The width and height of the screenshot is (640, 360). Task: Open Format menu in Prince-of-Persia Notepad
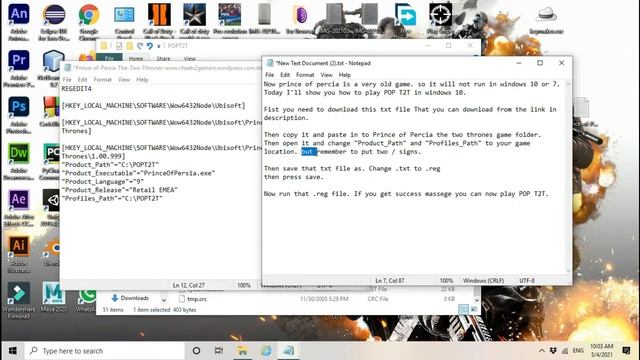click(102, 80)
